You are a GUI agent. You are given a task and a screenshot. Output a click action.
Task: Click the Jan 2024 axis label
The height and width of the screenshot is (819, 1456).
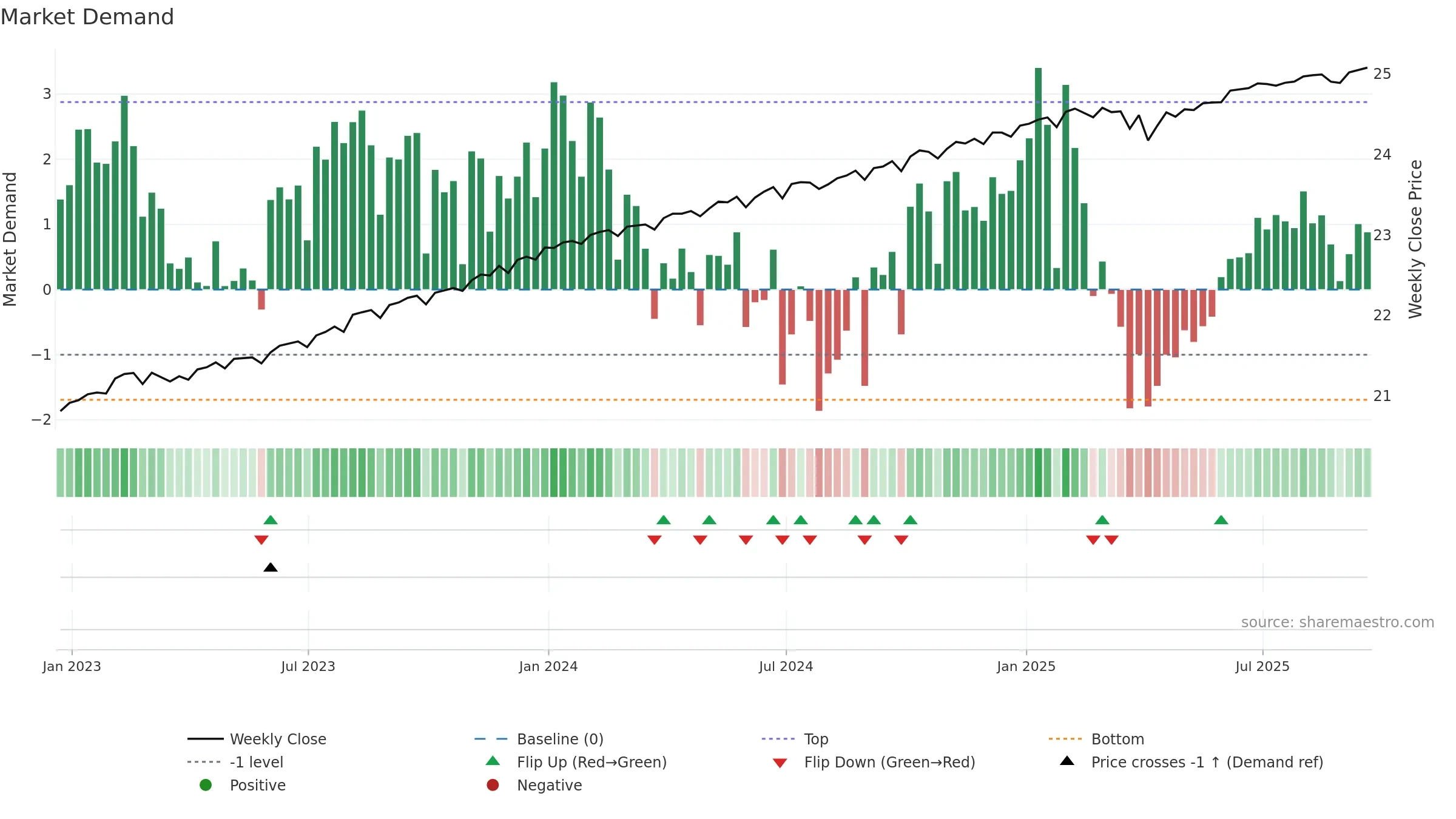548,666
